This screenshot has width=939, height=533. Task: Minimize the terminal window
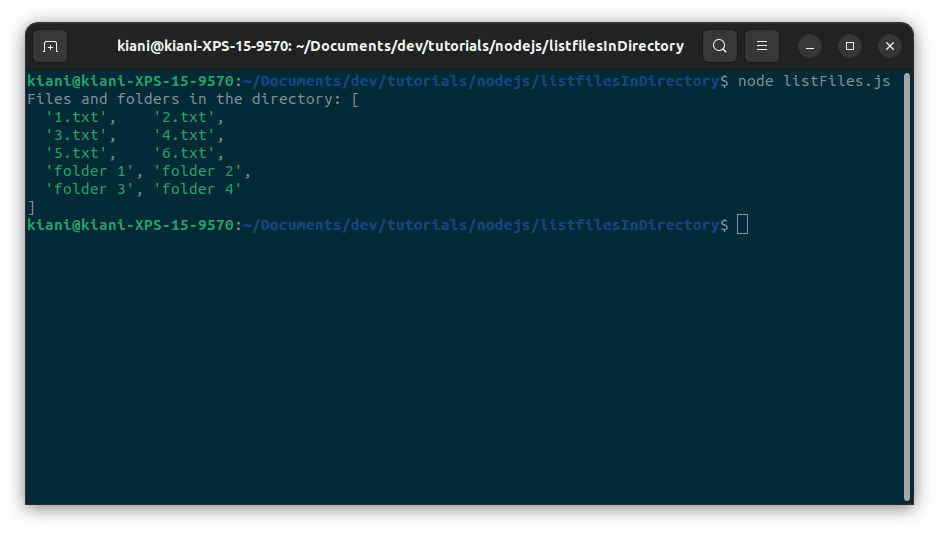tap(810, 46)
